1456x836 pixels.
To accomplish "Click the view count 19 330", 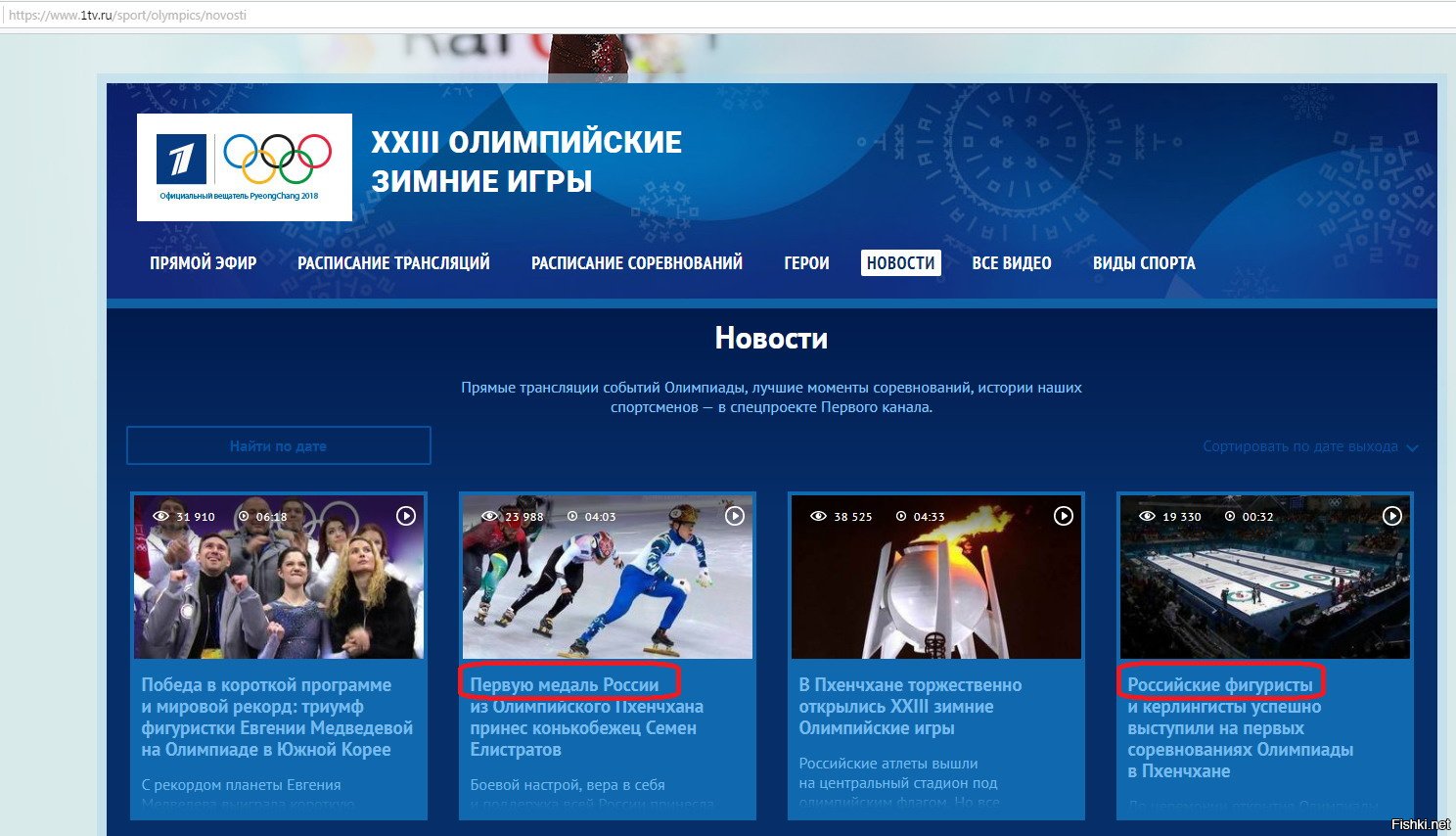I will click(x=1182, y=517).
